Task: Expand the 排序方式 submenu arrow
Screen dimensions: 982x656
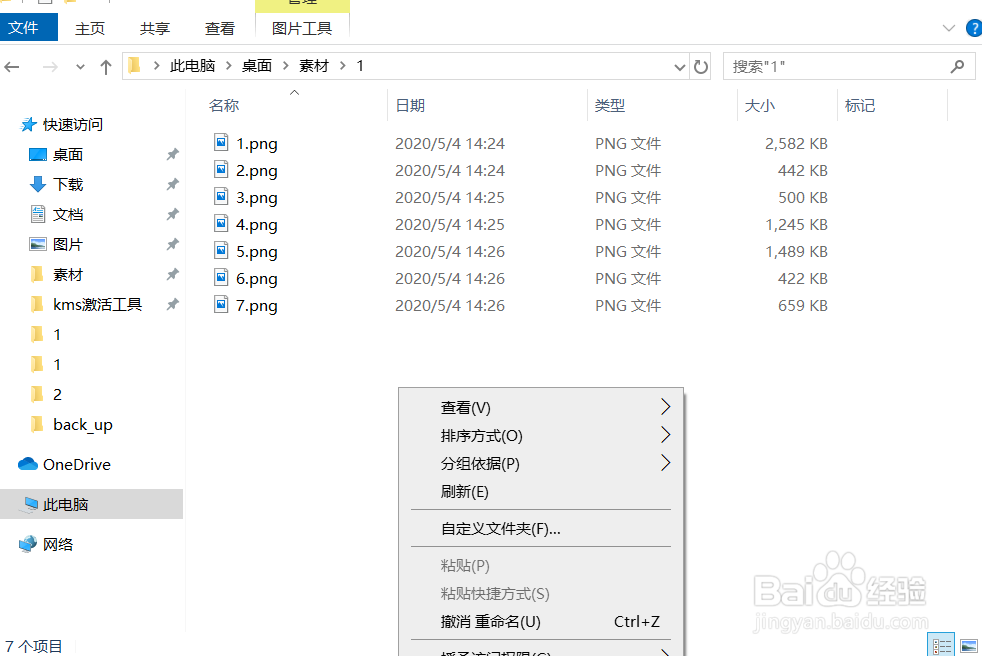Action: pyautogui.click(x=665, y=435)
